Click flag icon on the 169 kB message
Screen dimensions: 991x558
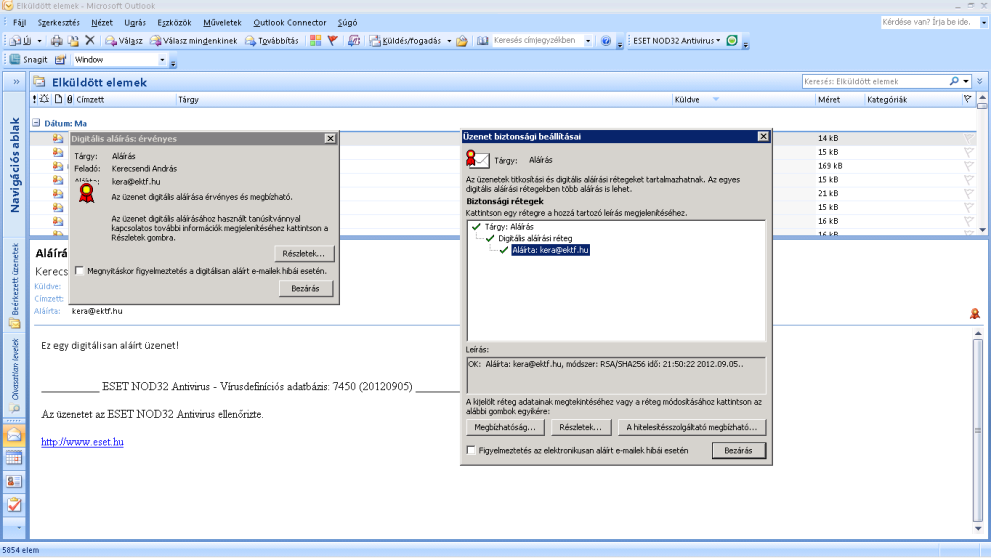968,166
